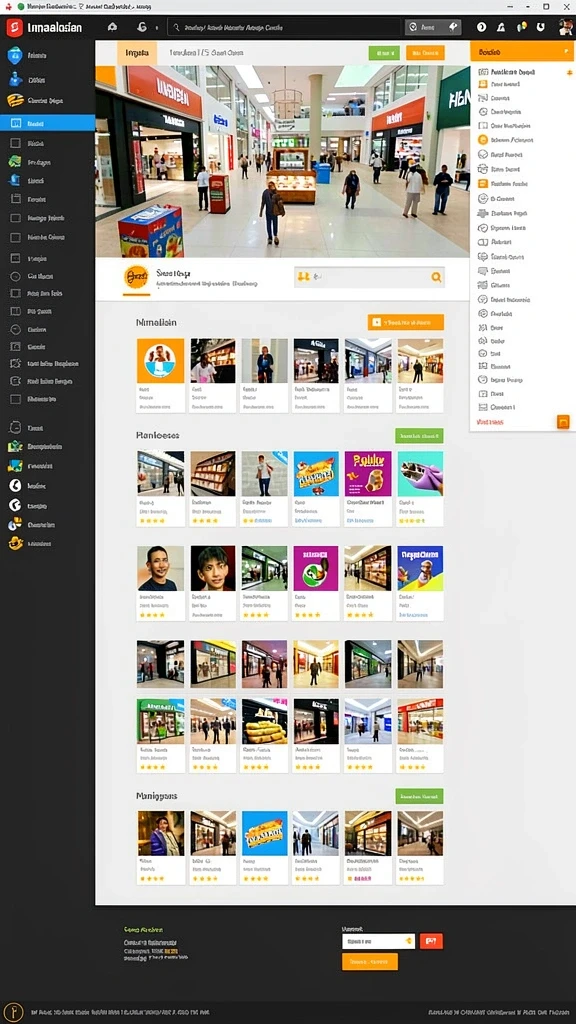Open the red link at the dropdown panel's bottom
Screen dimensions: 576x1024
(x=490, y=423)
